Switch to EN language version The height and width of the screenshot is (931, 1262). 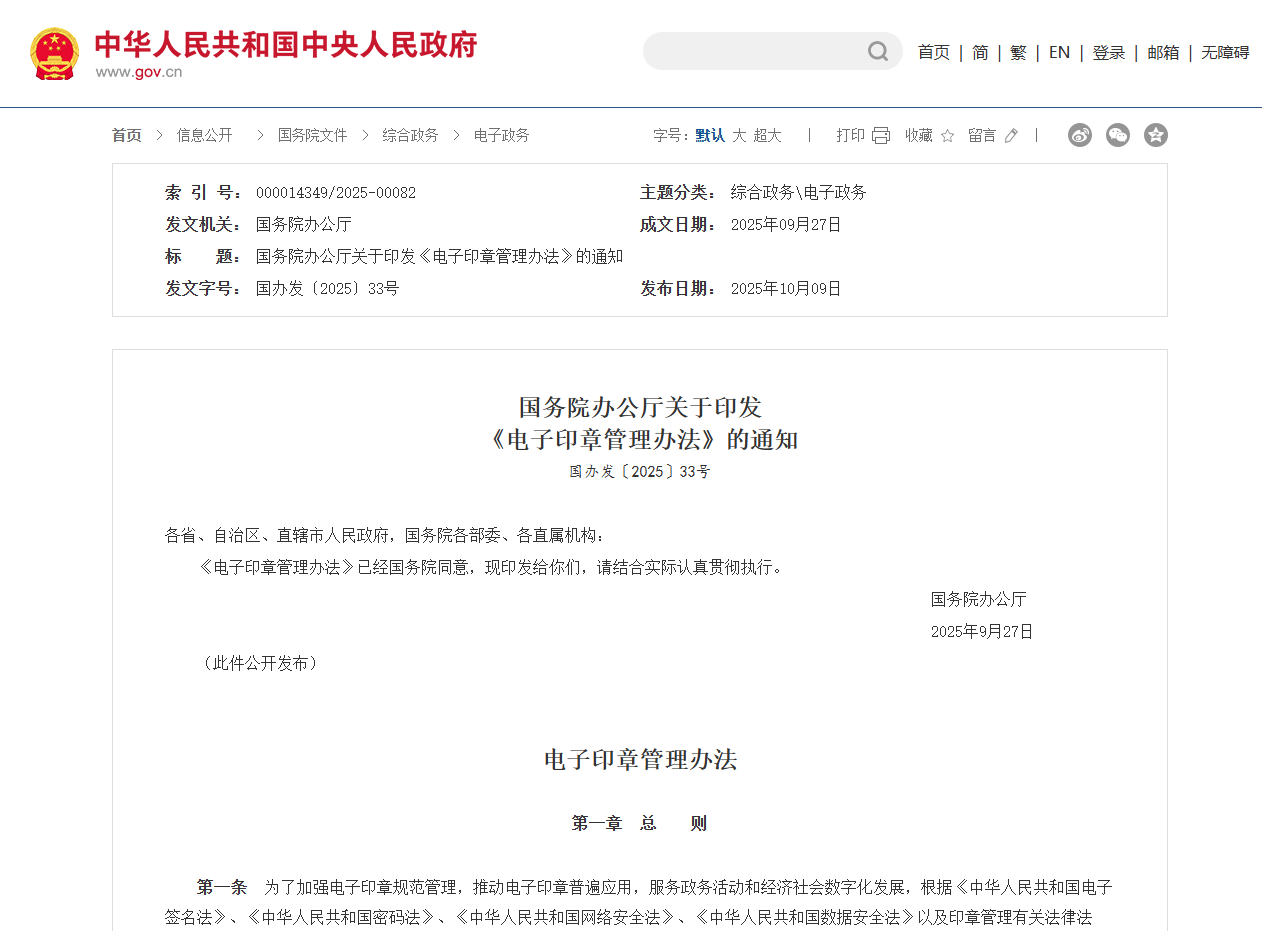coord(1059,52)
